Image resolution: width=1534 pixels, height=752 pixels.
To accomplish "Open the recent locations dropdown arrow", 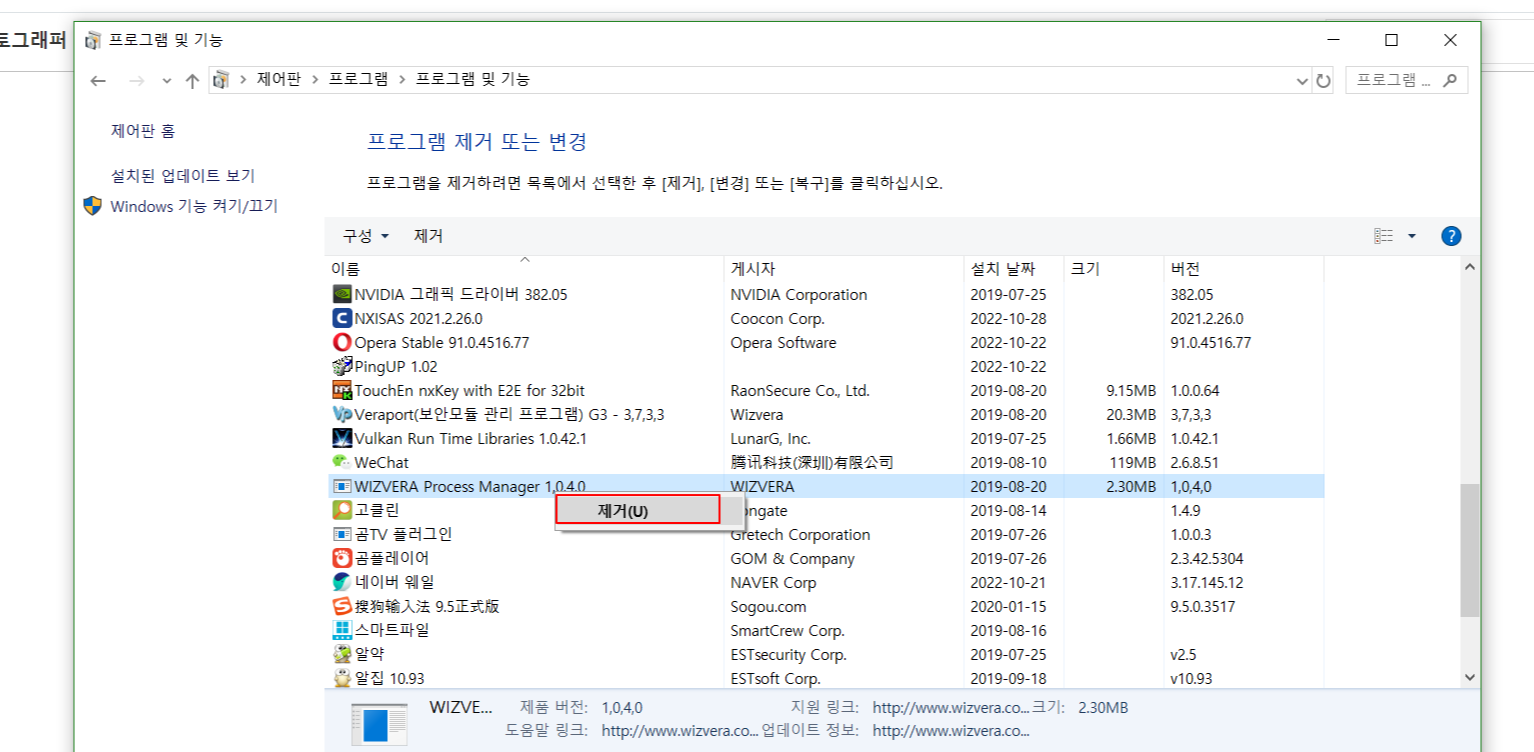I will coord(166,81).
